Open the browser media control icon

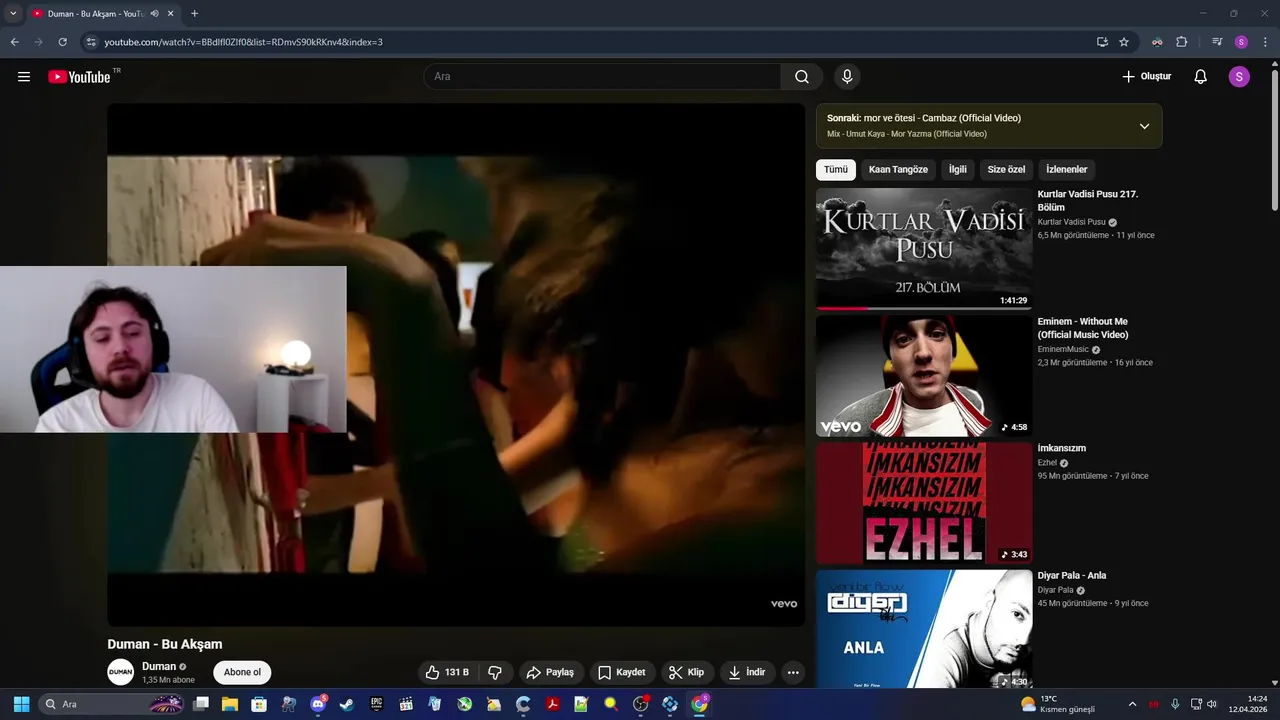pyautogui.click(x=1217, y=42)
